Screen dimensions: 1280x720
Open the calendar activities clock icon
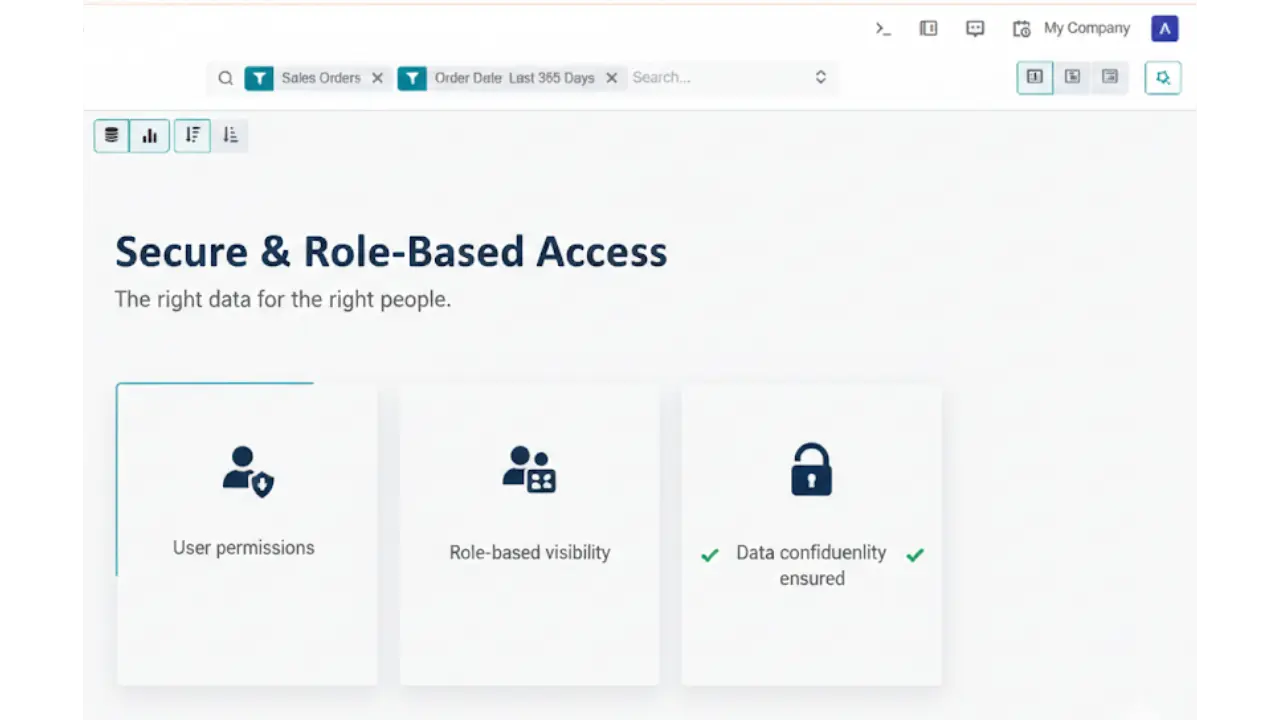click(1021, 29)
